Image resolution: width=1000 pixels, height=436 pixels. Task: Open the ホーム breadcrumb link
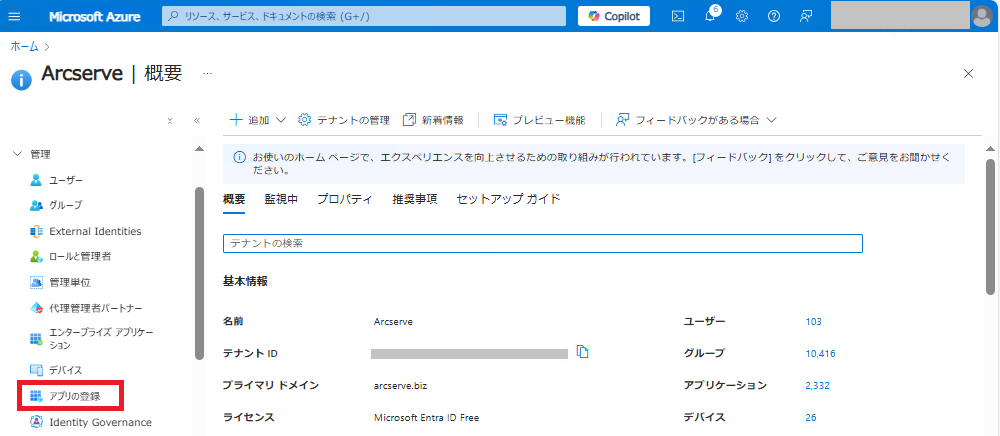click(24, 47)
